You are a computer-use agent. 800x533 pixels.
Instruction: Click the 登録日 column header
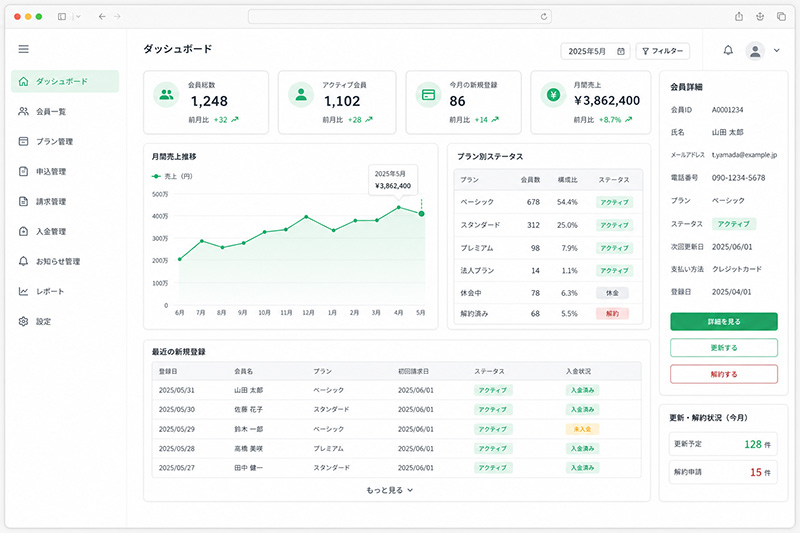click(168, 371)
